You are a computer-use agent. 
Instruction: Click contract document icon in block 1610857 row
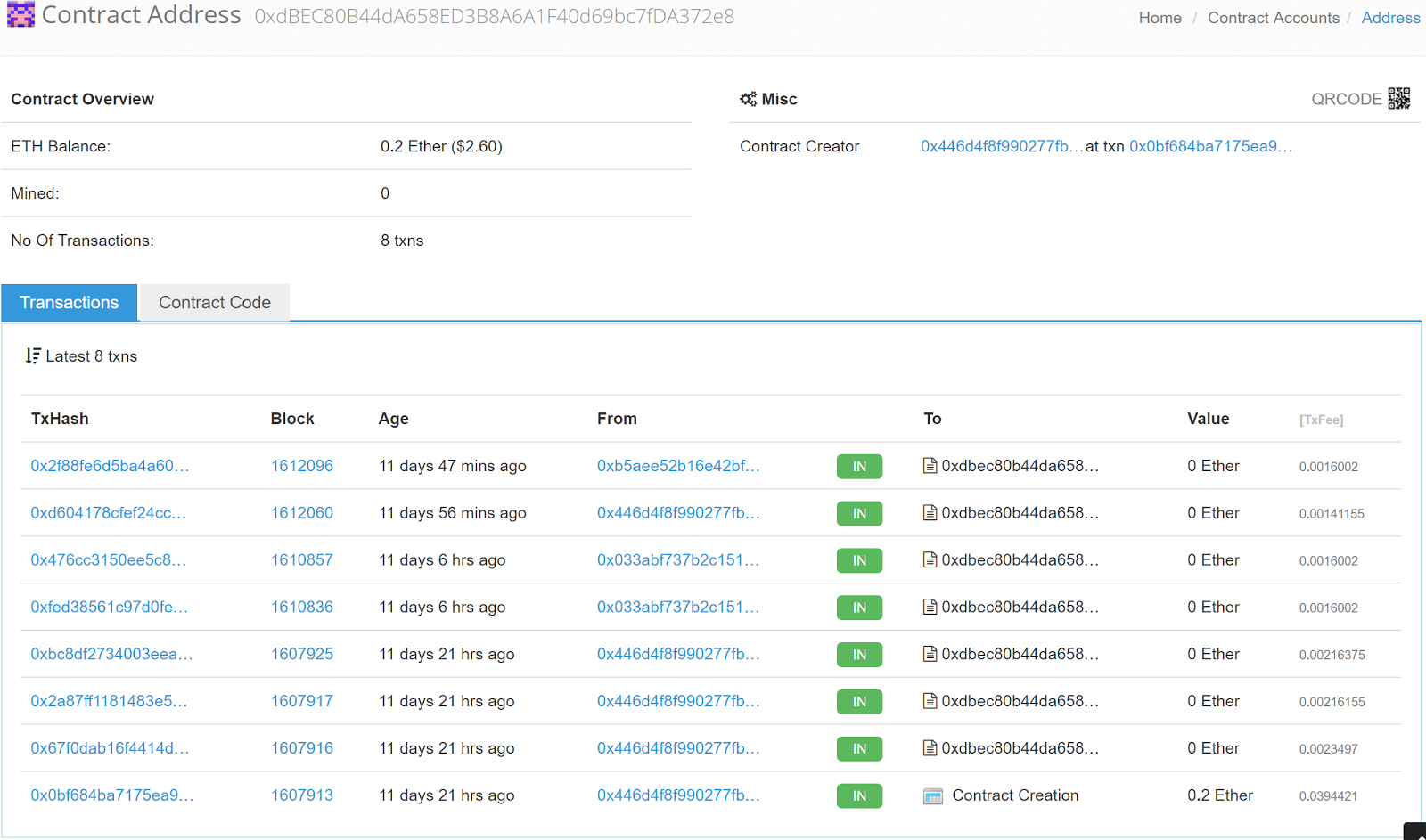coord(930,560)
